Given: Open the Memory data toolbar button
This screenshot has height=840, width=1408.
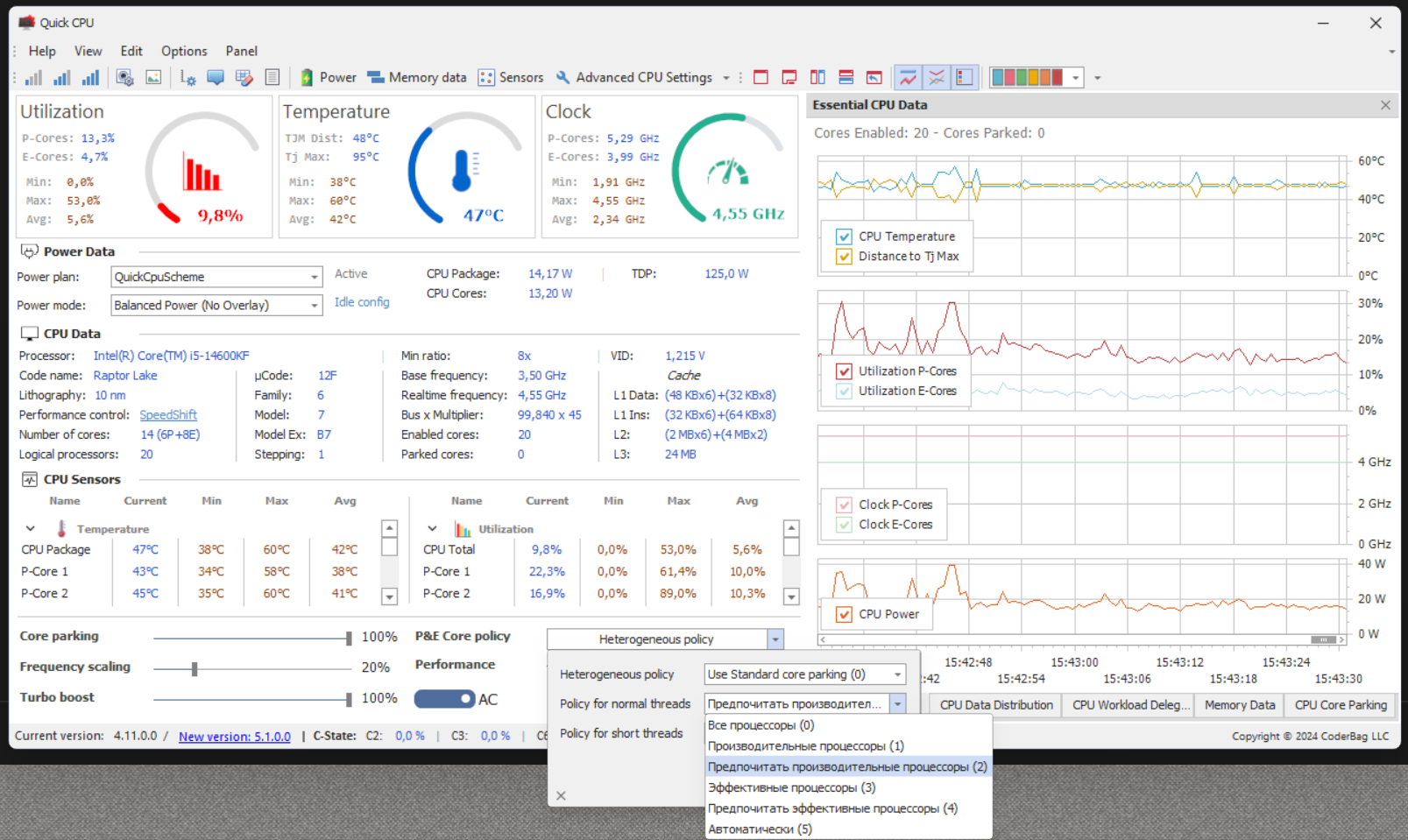Looking at the screenshot, I should point(417,78).
